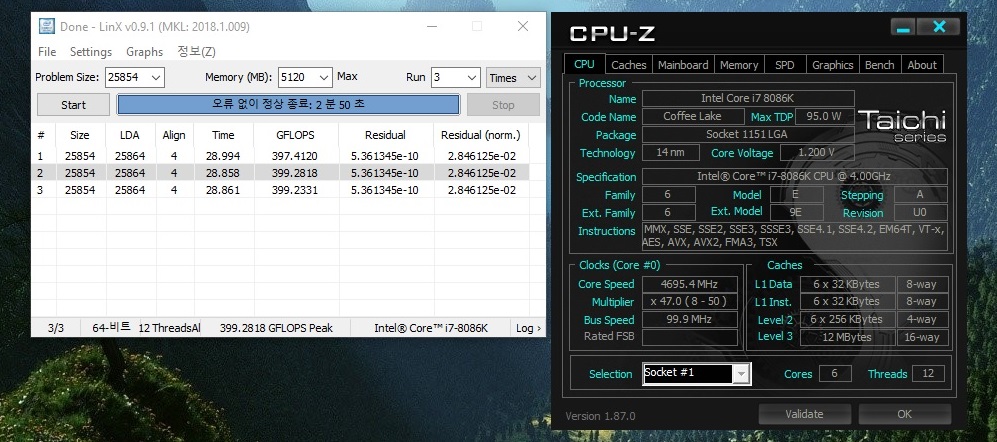Click the Technology value 14 nm
This screenshot has height=442, width=997.
pos(670,153)
